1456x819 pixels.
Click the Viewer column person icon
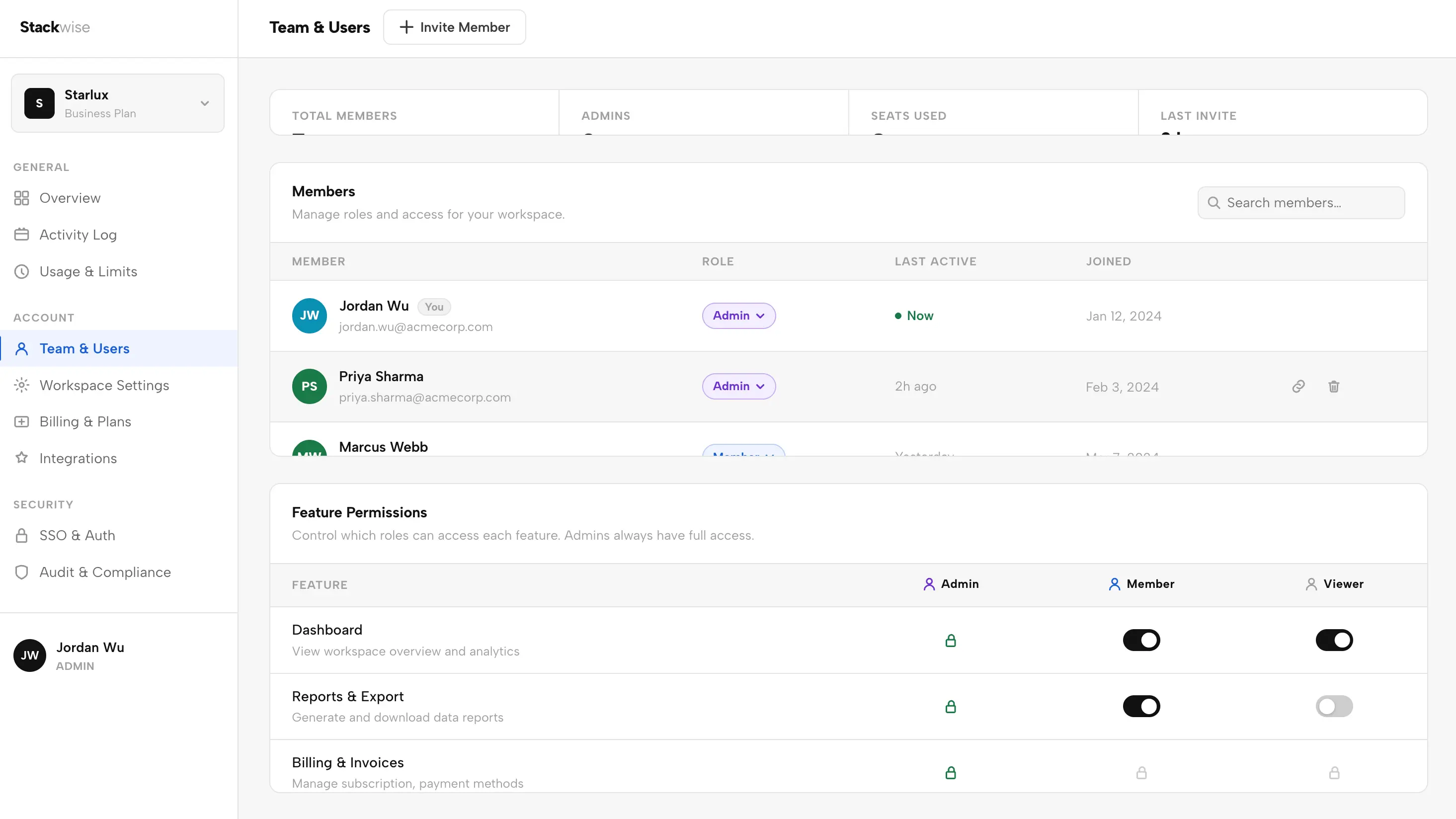[x=1311, y=584]
